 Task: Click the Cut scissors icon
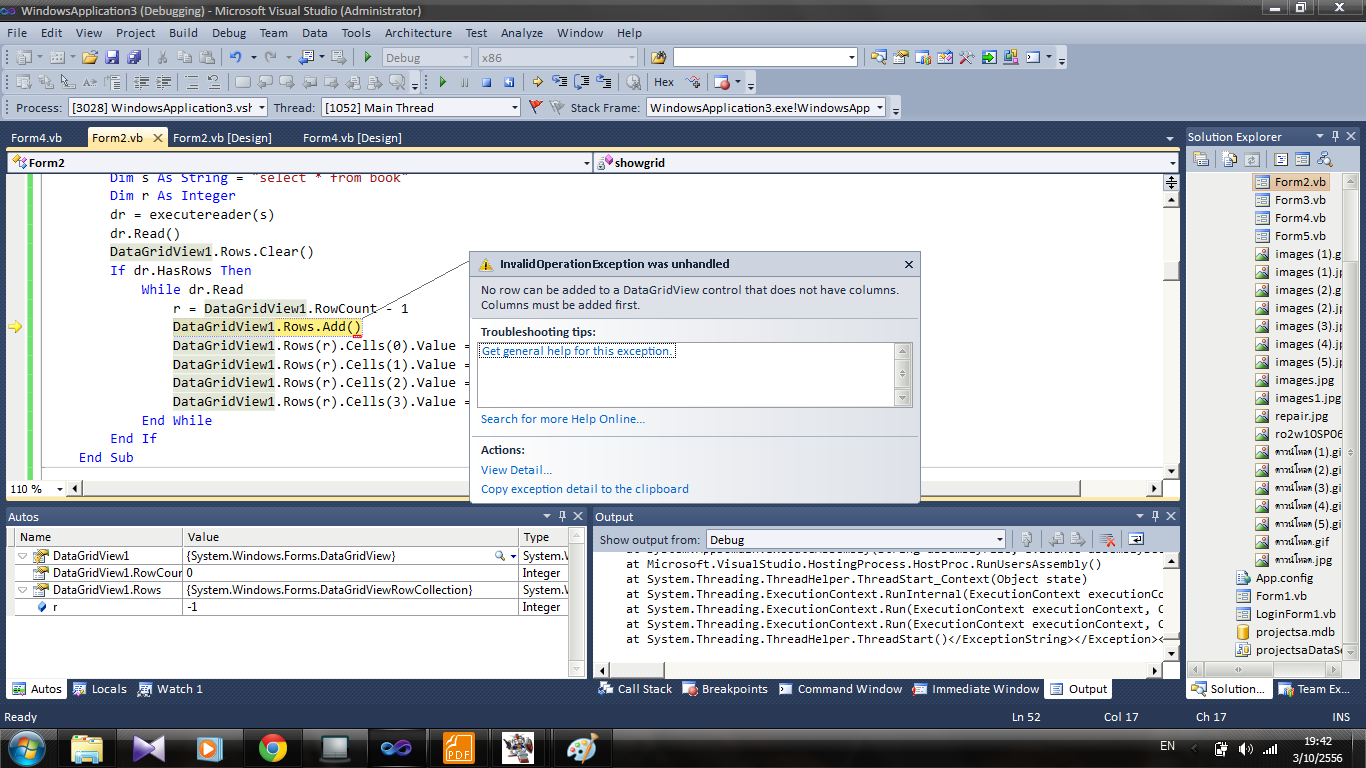163,57
